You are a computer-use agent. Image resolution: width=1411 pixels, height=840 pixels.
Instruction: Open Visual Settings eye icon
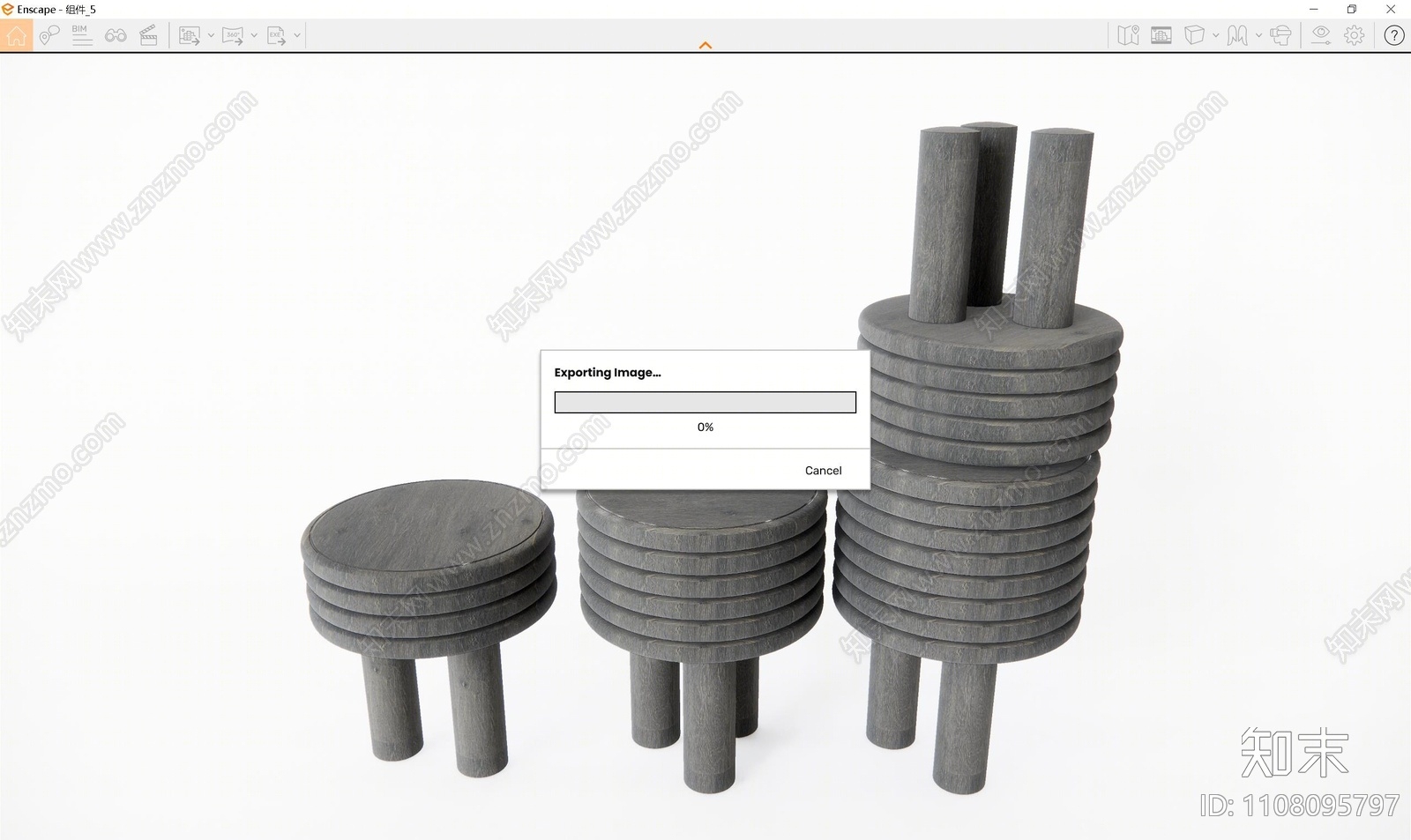tap(1320, 35)
